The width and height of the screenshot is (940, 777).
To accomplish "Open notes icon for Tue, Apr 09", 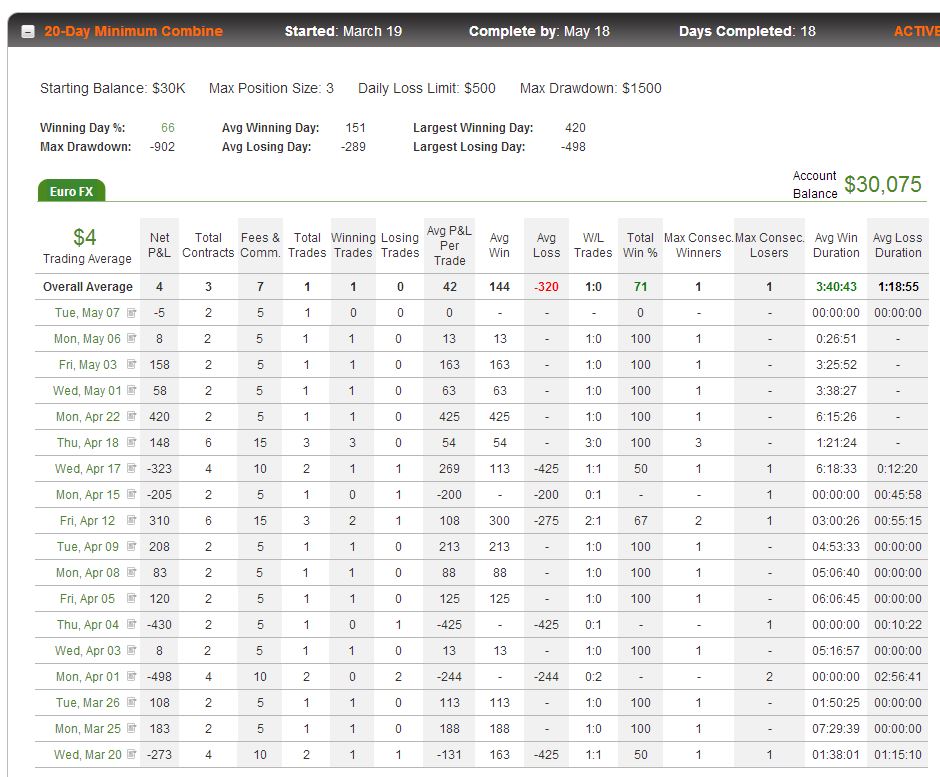I will pyautogui.click(x=131, y=547).
